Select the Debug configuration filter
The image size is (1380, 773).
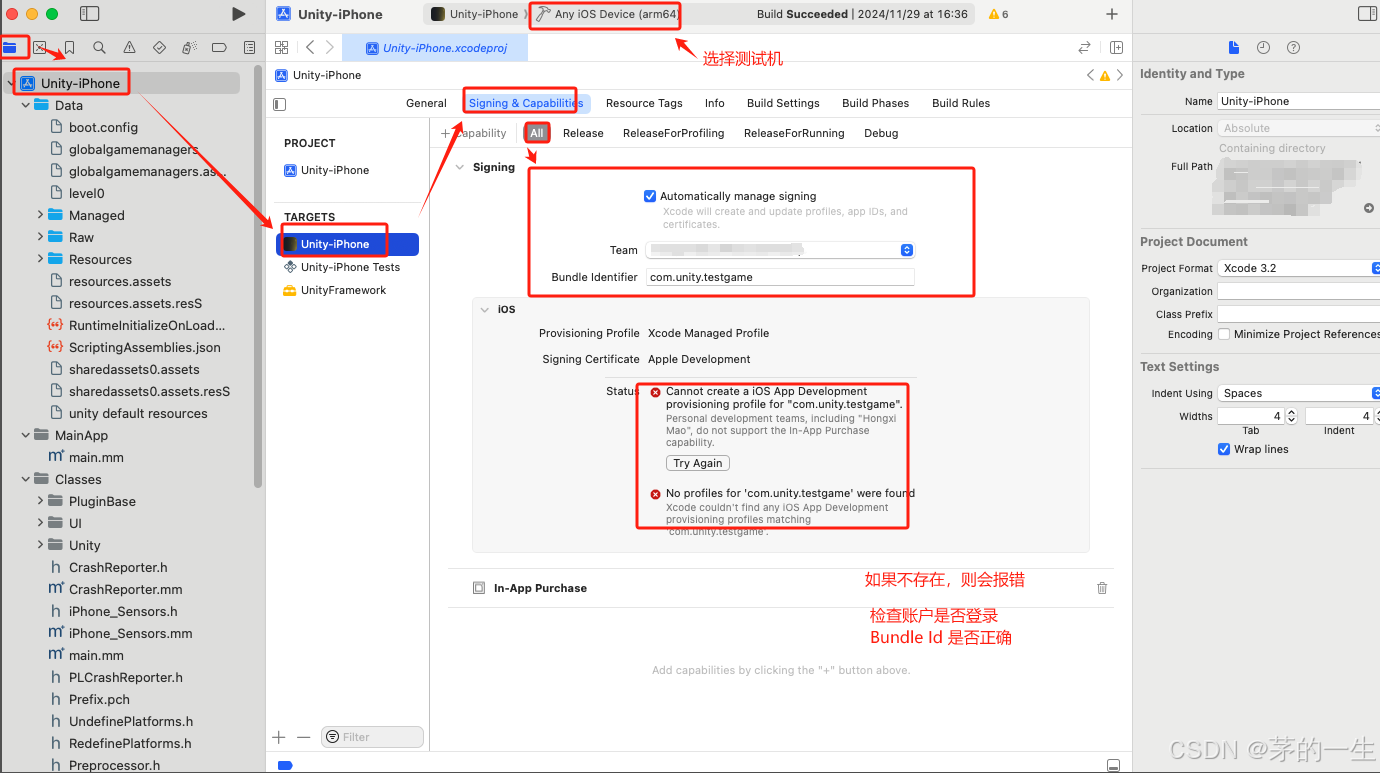pyautogui.click(x=881, y=133)
